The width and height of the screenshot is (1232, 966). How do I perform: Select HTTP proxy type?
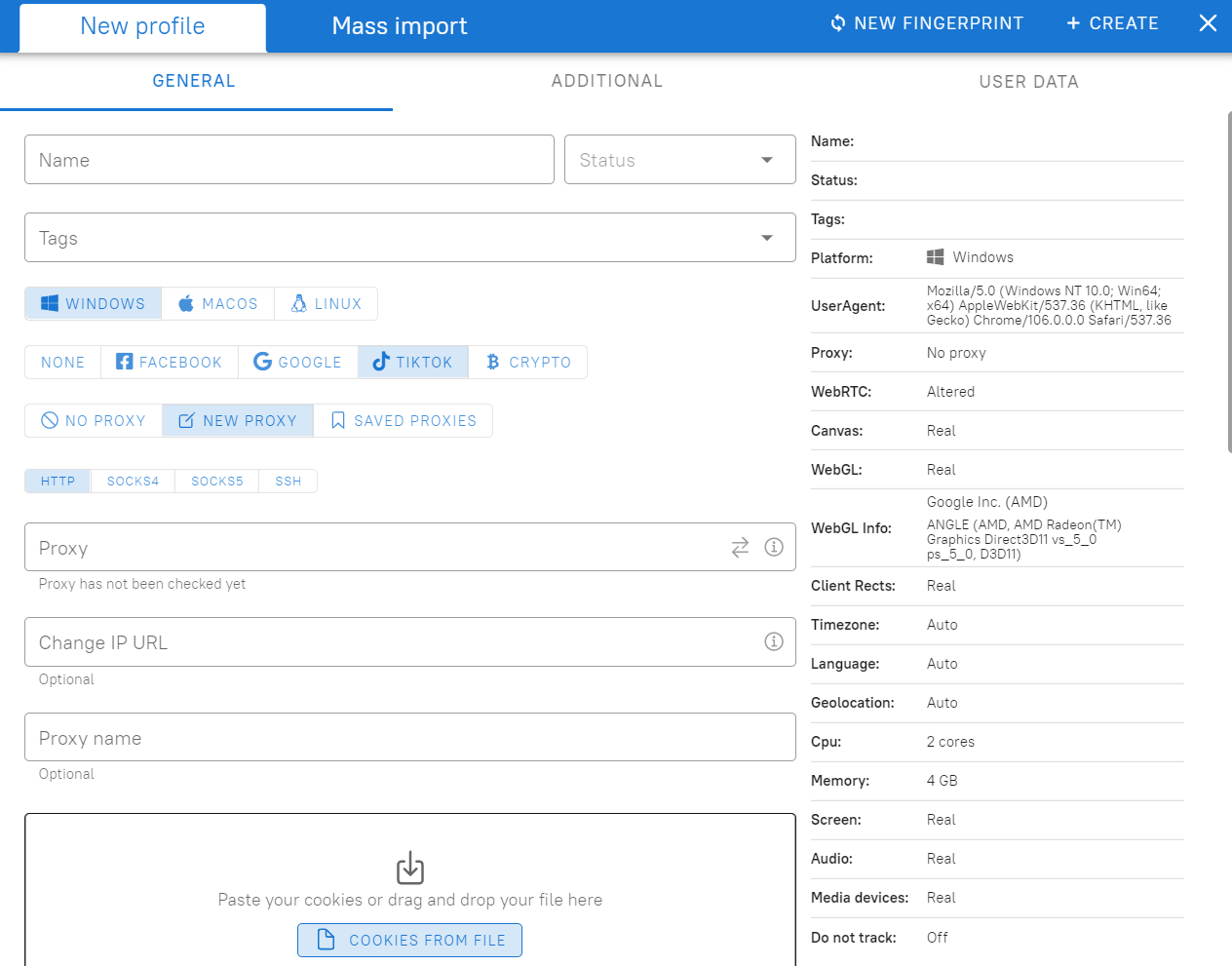coord(58,482)
